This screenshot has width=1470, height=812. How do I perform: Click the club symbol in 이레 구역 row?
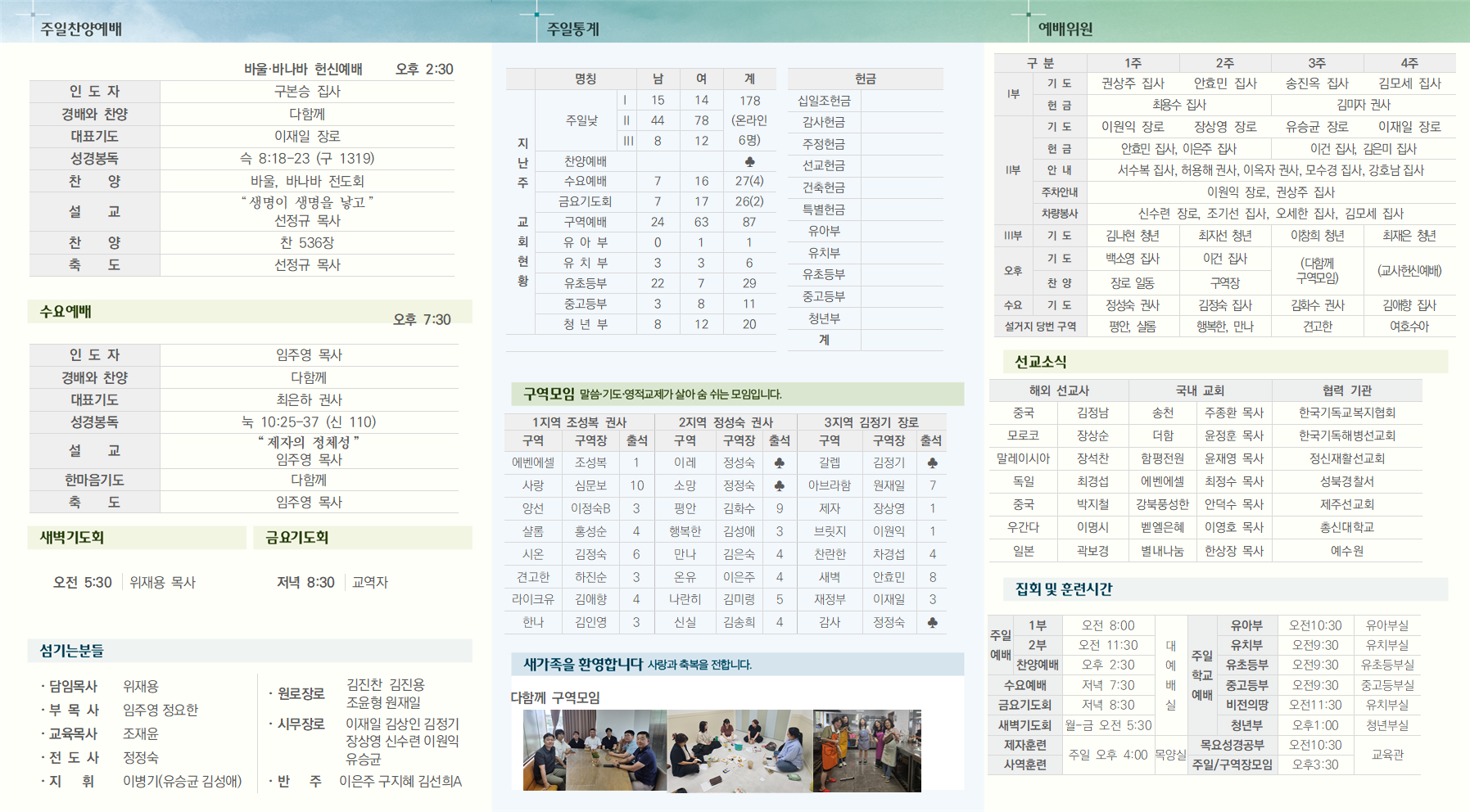tap(780, 462)
